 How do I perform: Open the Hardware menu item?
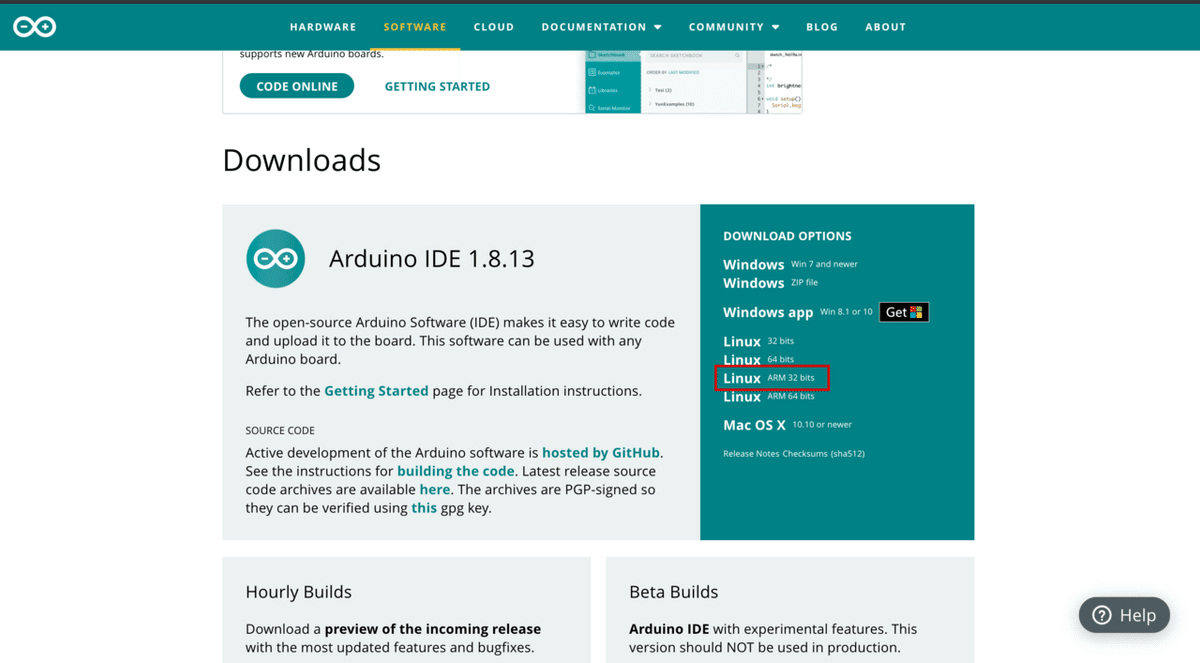point(323,27)
